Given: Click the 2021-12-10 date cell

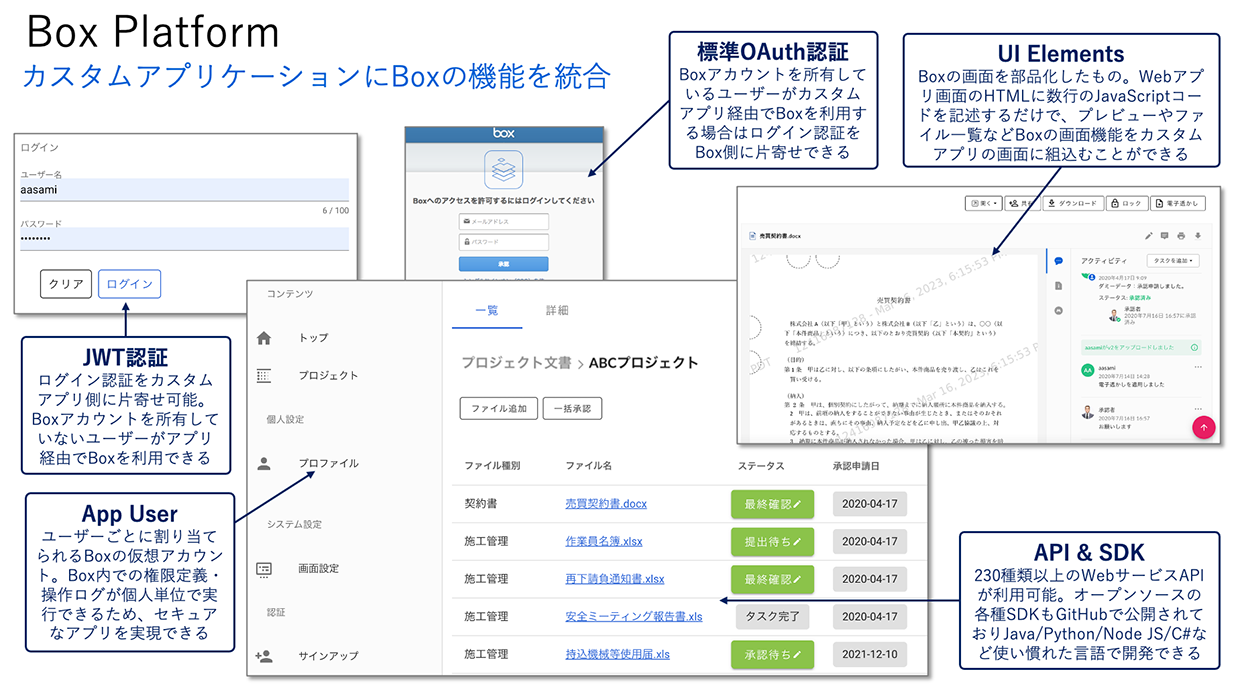Looking at the screenshot, I should point(870,655).
